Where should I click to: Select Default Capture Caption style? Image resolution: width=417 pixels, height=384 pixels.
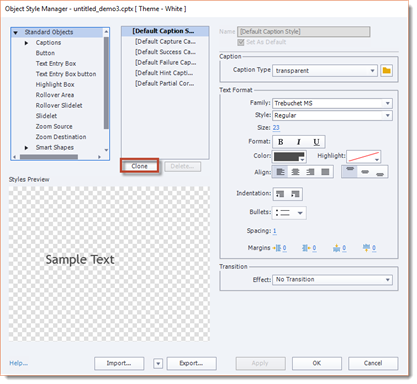tap(165, 42)
